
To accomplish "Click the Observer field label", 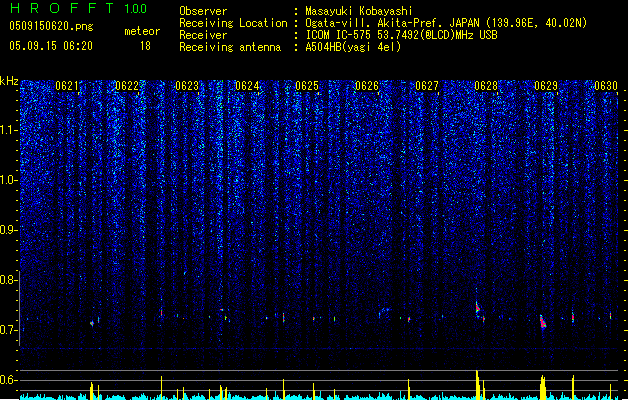I will click(203, 11).
